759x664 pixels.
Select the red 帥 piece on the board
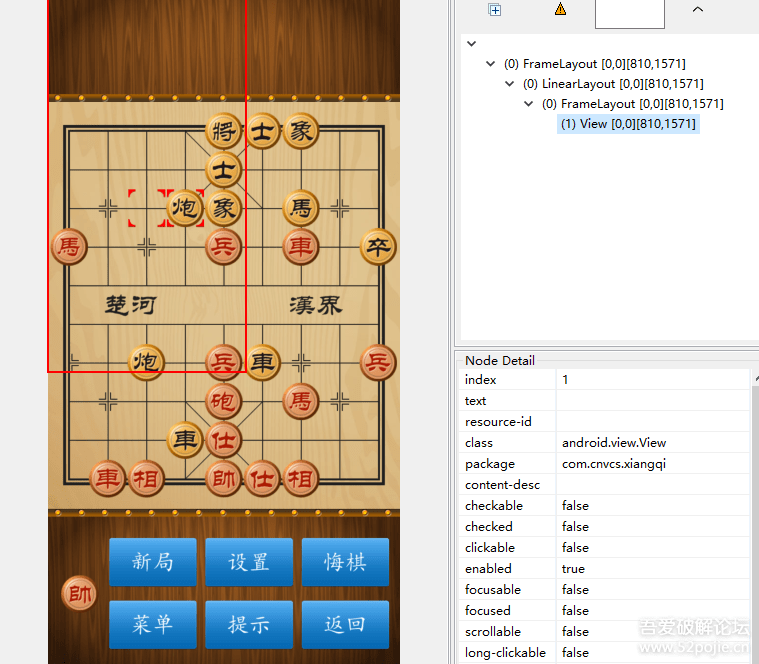tap(224, 479)
